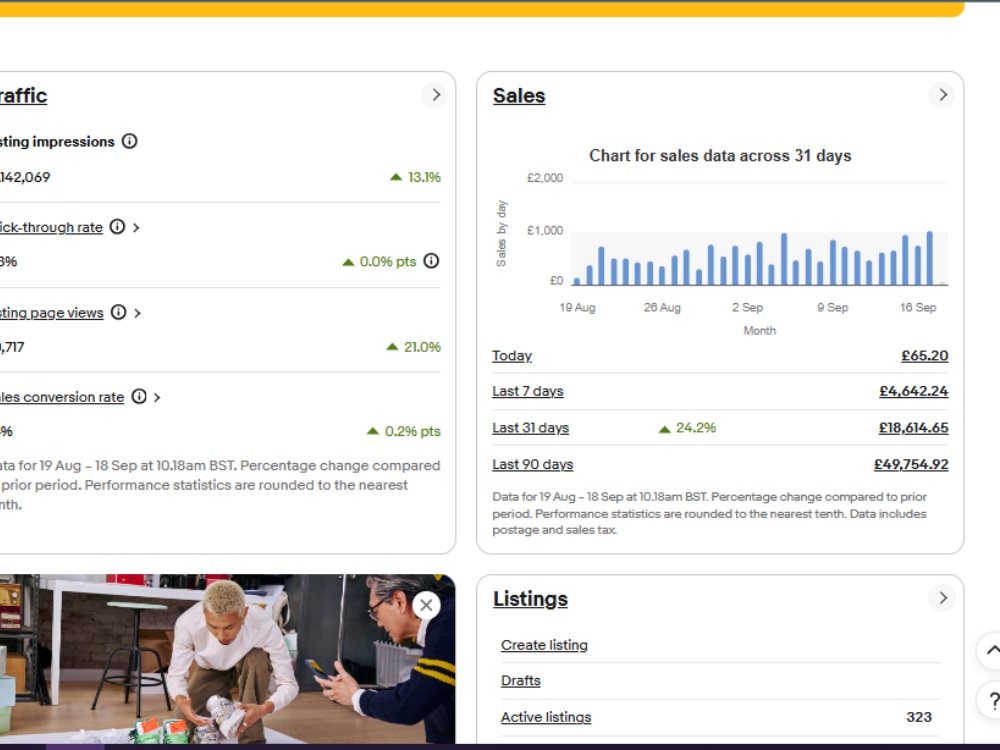Select the 21.0% page views change

[422, 347]
